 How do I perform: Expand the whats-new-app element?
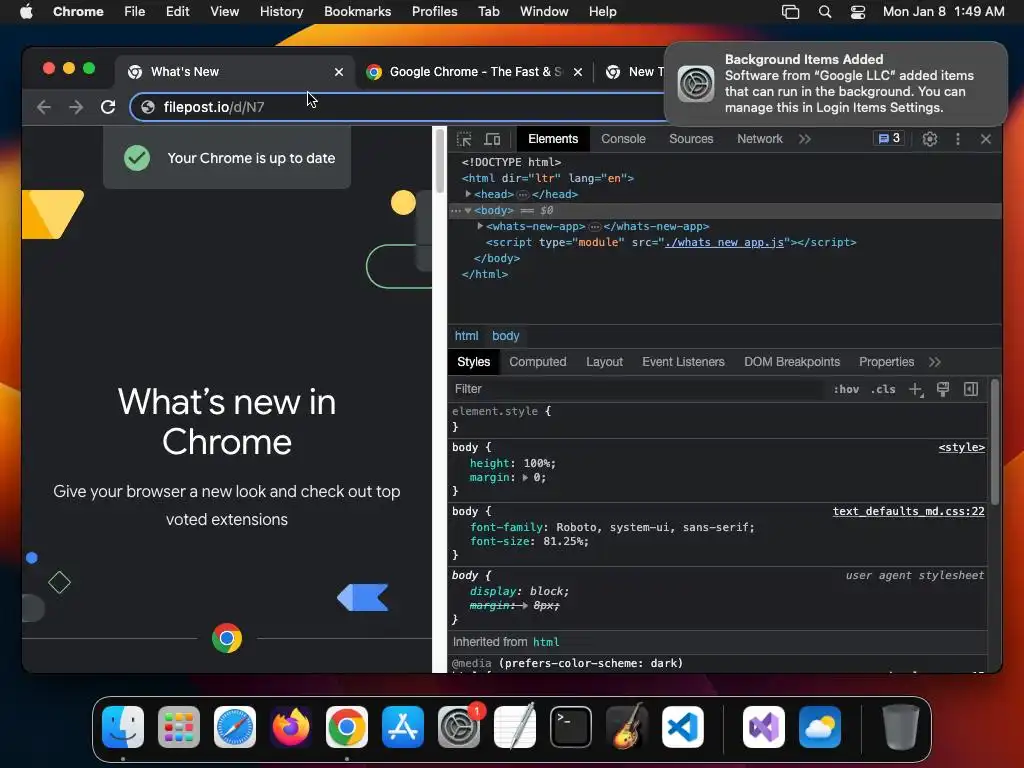coord(480,226)
